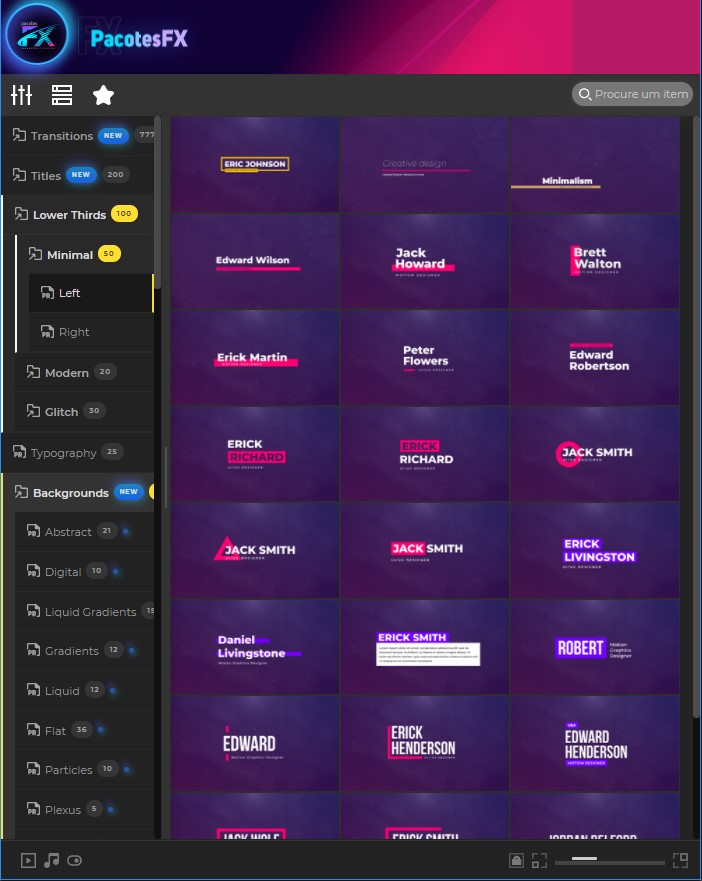
Task: Select the Right preset folder
Action: [x=73, y=332]
